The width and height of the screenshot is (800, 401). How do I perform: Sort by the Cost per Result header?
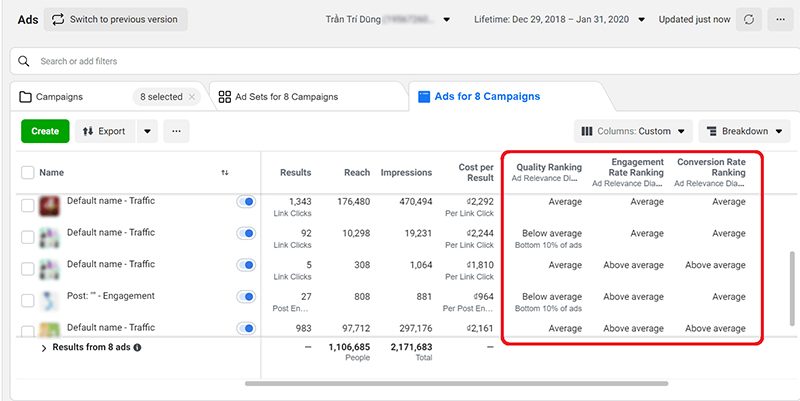[476, 172]
